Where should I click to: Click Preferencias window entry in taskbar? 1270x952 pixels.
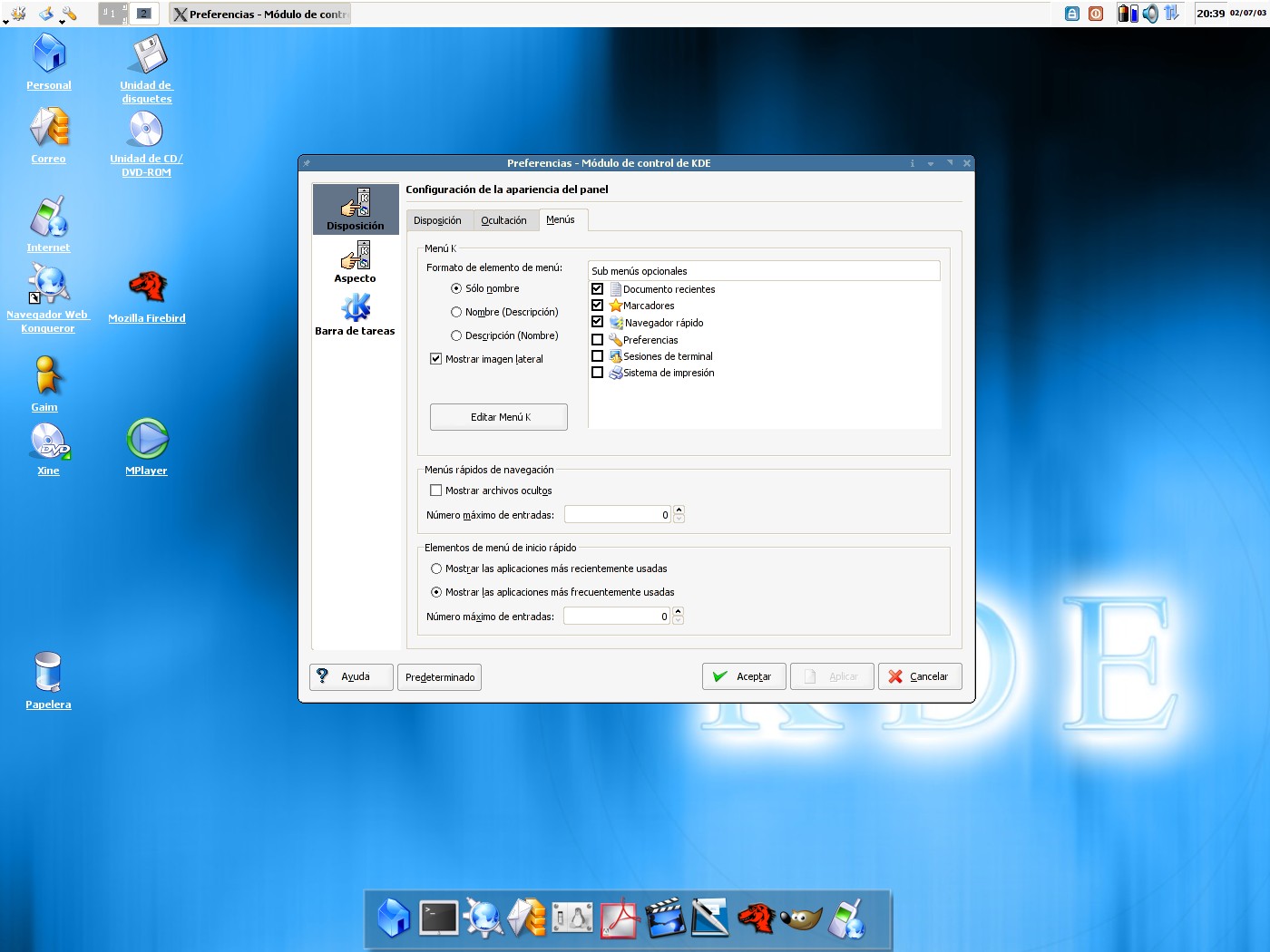[x=259, y=14]
